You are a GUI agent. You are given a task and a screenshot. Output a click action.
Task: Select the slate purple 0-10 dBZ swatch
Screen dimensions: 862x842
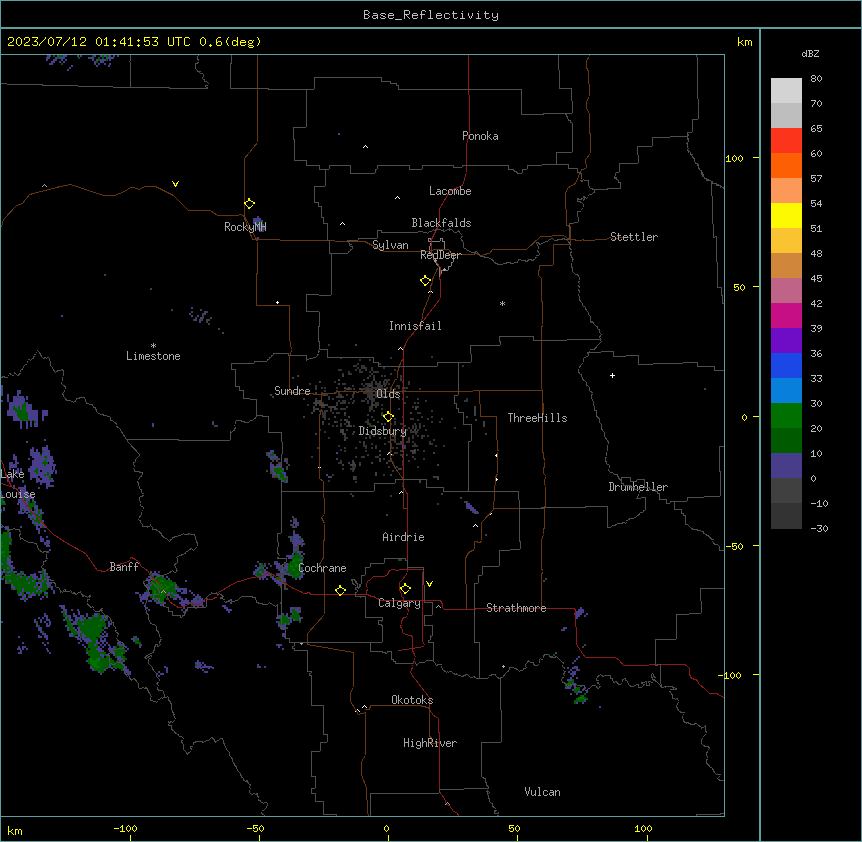coord(786,466)
